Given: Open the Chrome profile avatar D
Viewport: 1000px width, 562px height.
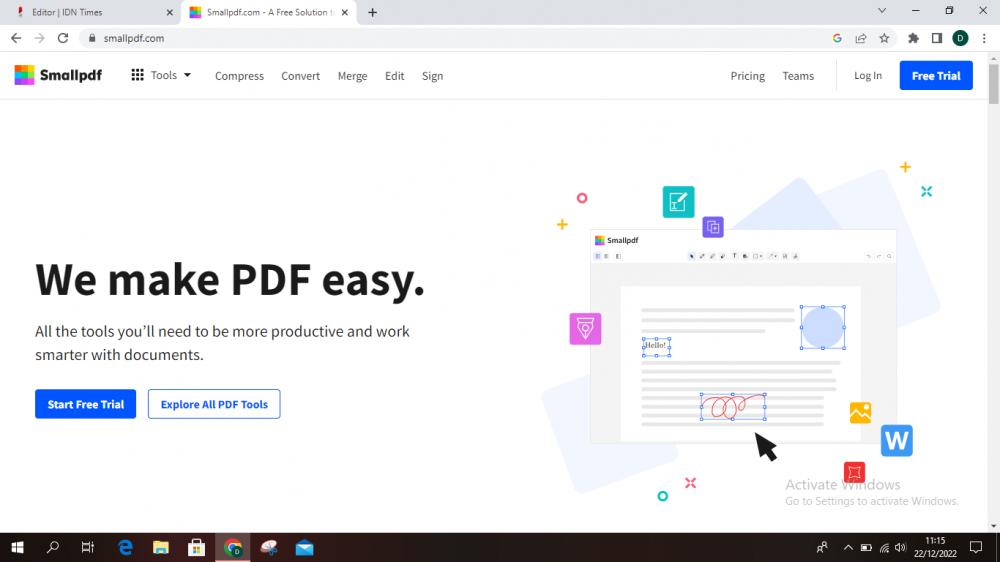Looking at the screenshot, I should [x=960, y=38].
